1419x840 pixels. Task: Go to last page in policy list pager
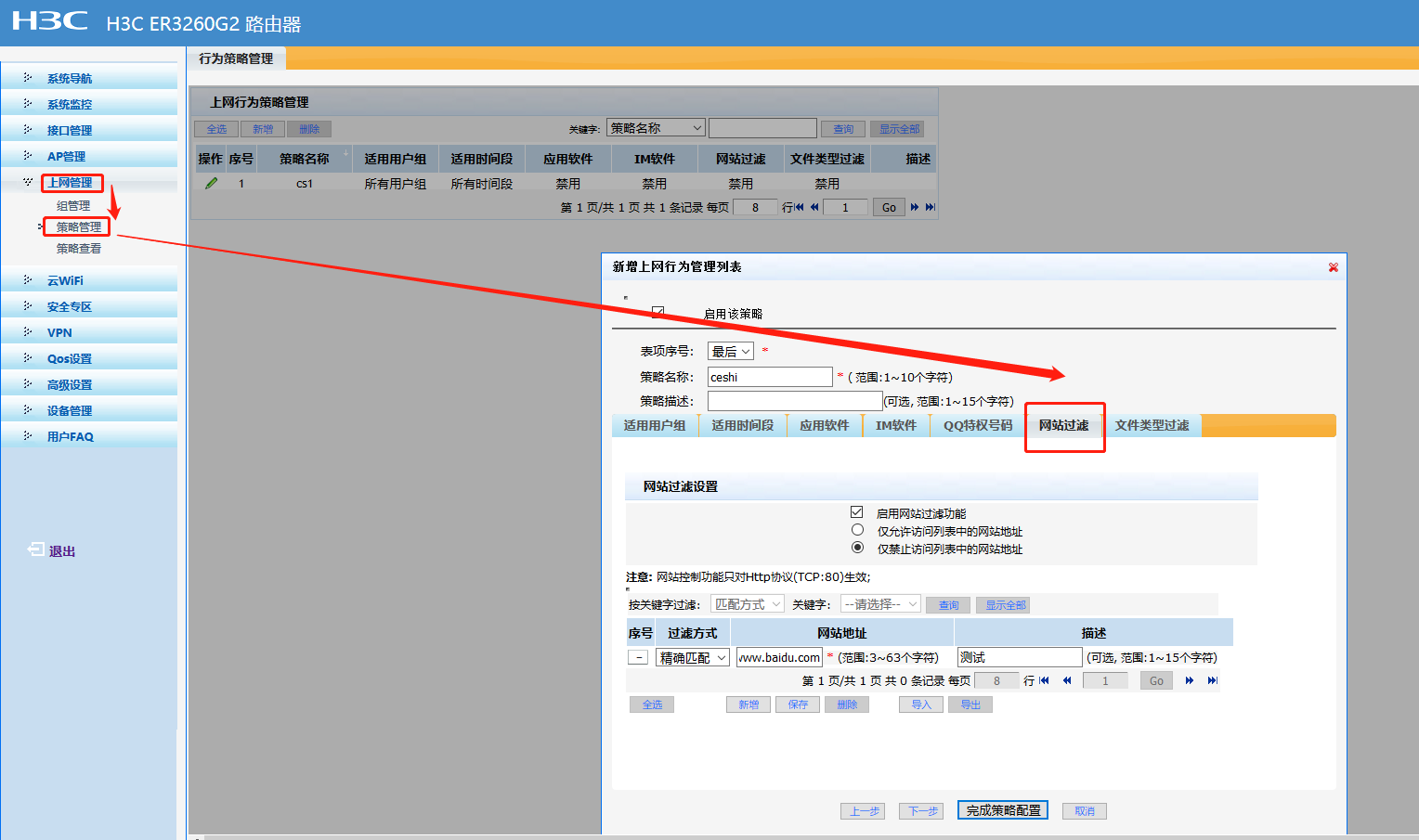[x=930, y=207]
